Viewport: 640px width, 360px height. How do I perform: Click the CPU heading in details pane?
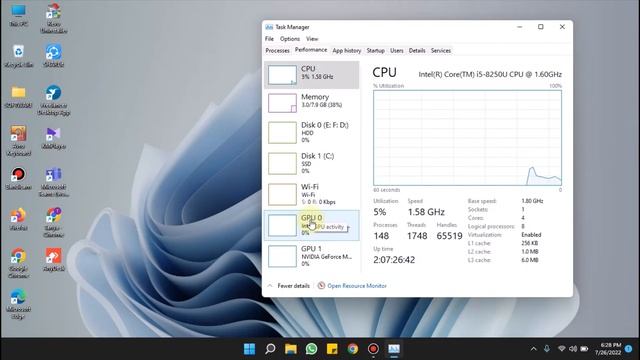[384, 73]
